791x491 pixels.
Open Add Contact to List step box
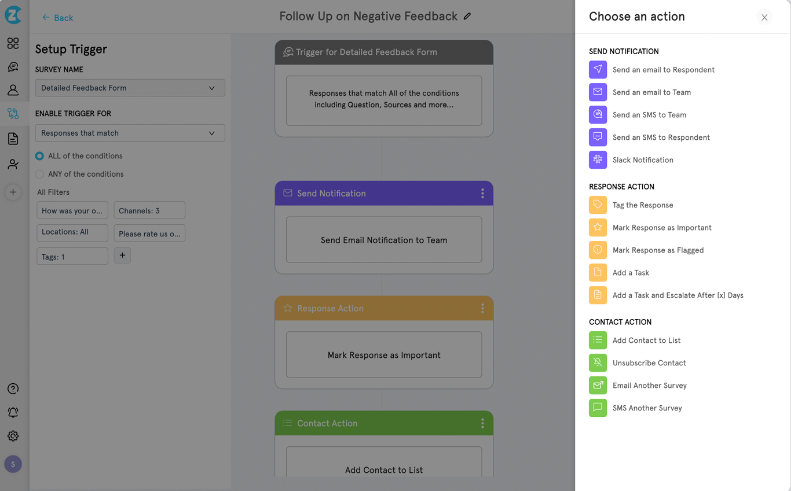[384, 462]
